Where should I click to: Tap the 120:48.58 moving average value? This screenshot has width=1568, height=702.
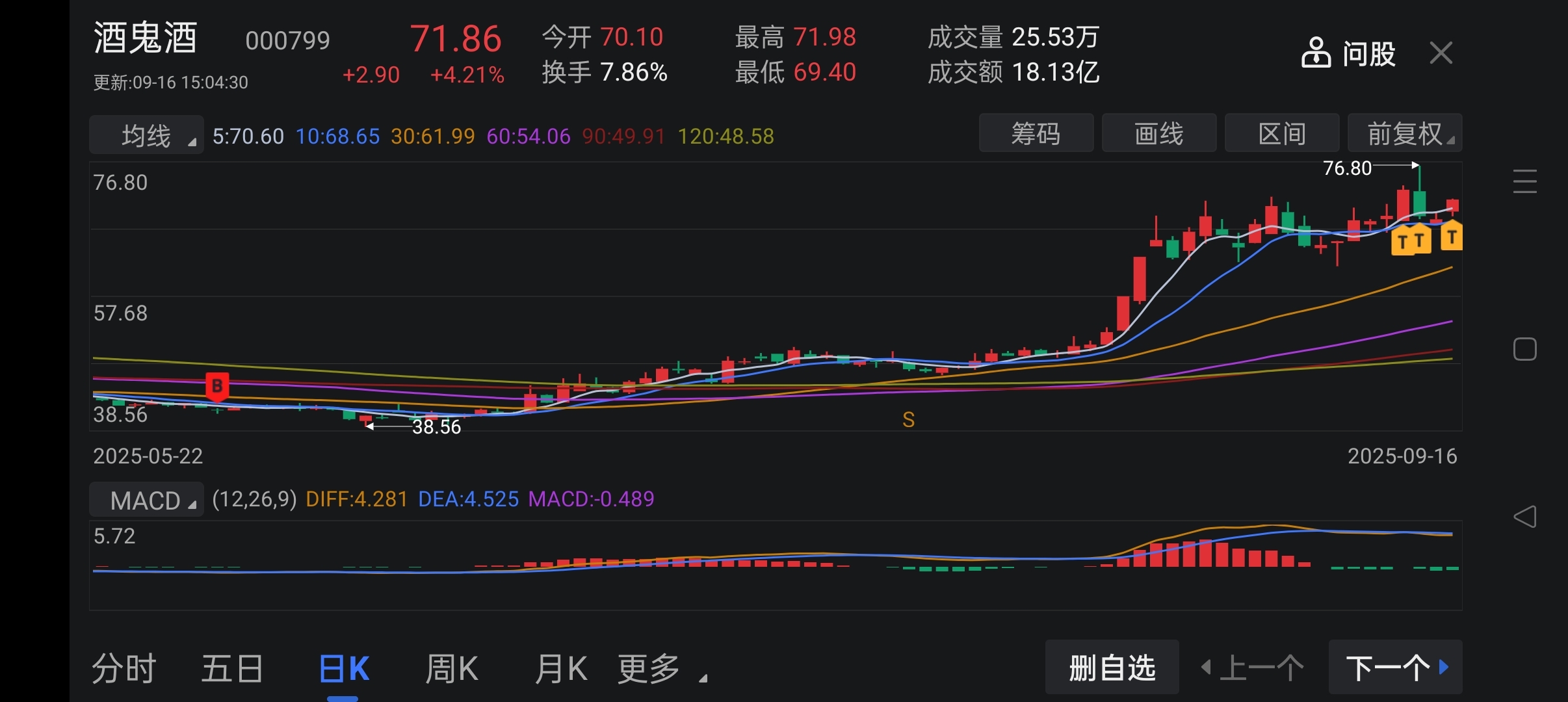tap(726, 136)
